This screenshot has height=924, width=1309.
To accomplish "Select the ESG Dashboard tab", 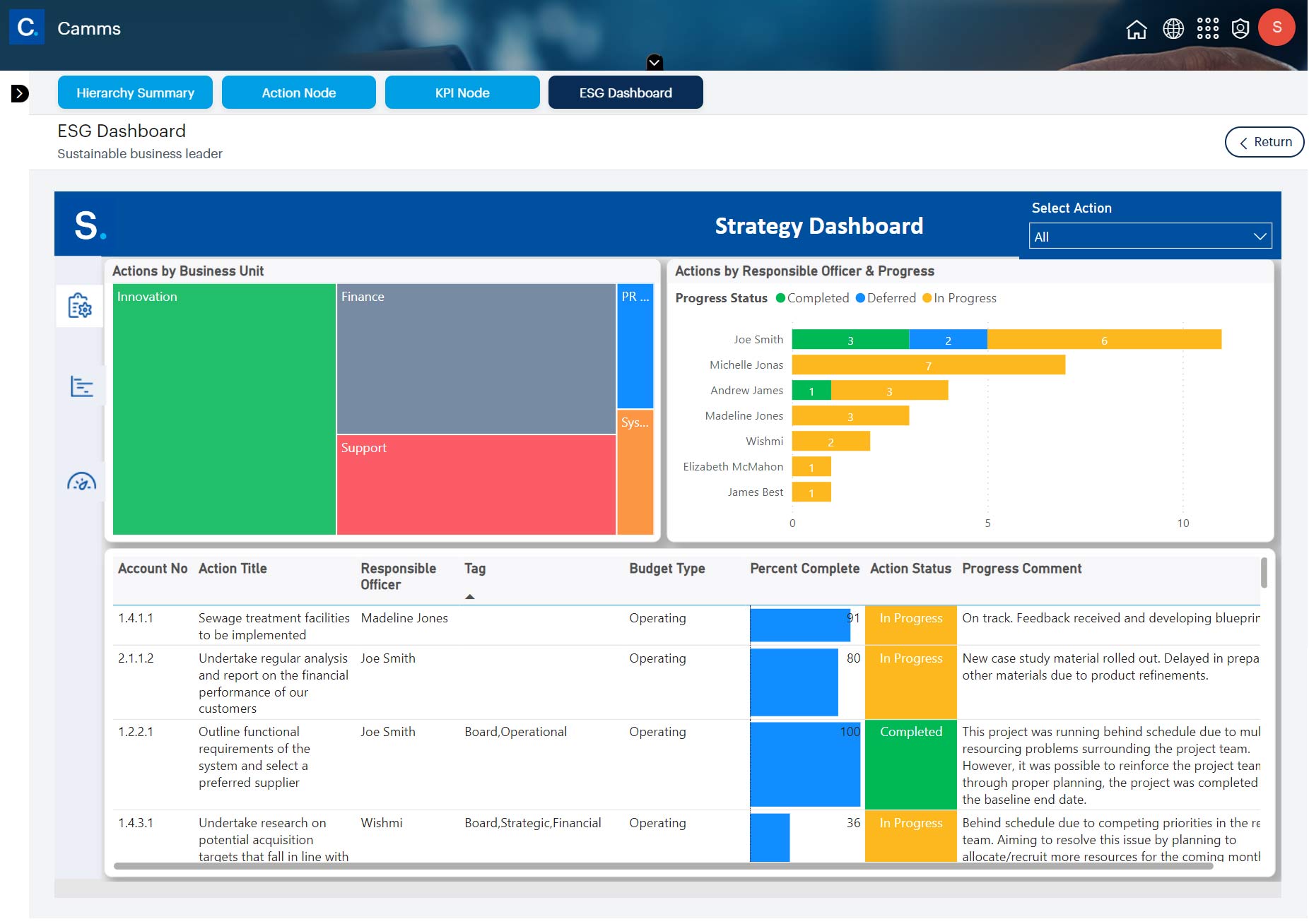I will pyautogui.click(x=626, y=93).
